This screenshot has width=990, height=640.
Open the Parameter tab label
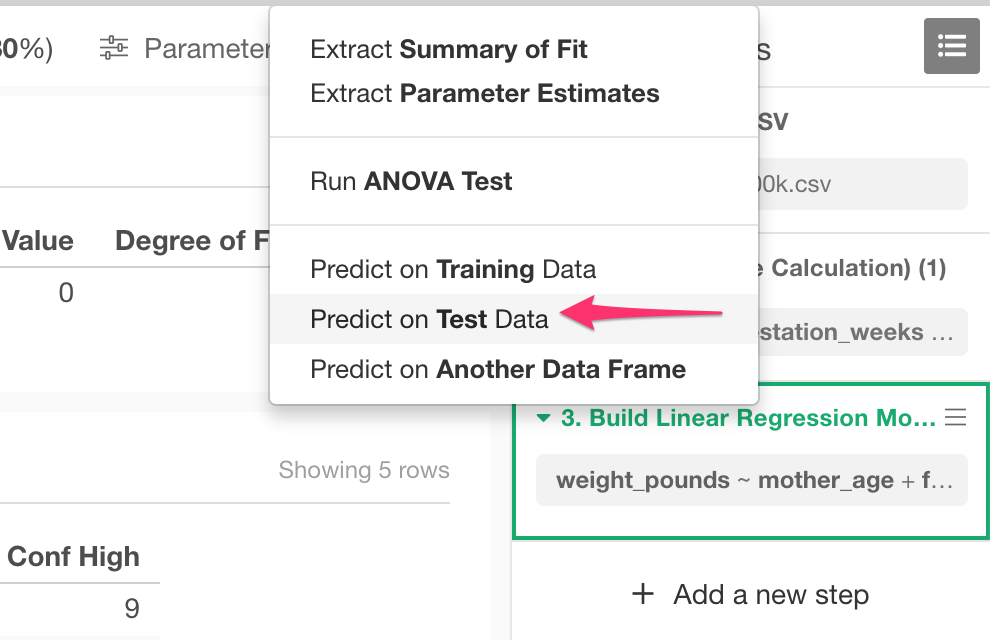[207, 49]
